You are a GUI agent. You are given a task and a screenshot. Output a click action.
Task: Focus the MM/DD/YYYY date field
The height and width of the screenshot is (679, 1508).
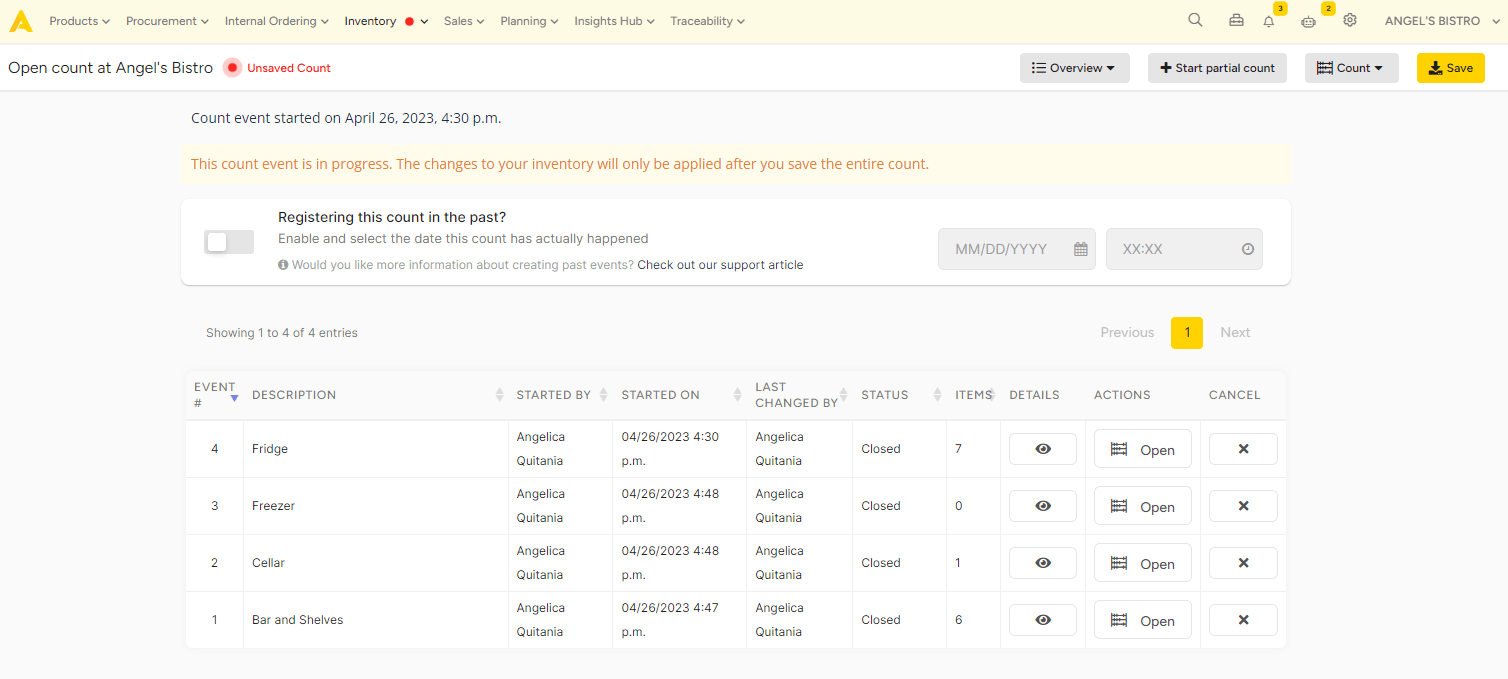coord(1017,249)
